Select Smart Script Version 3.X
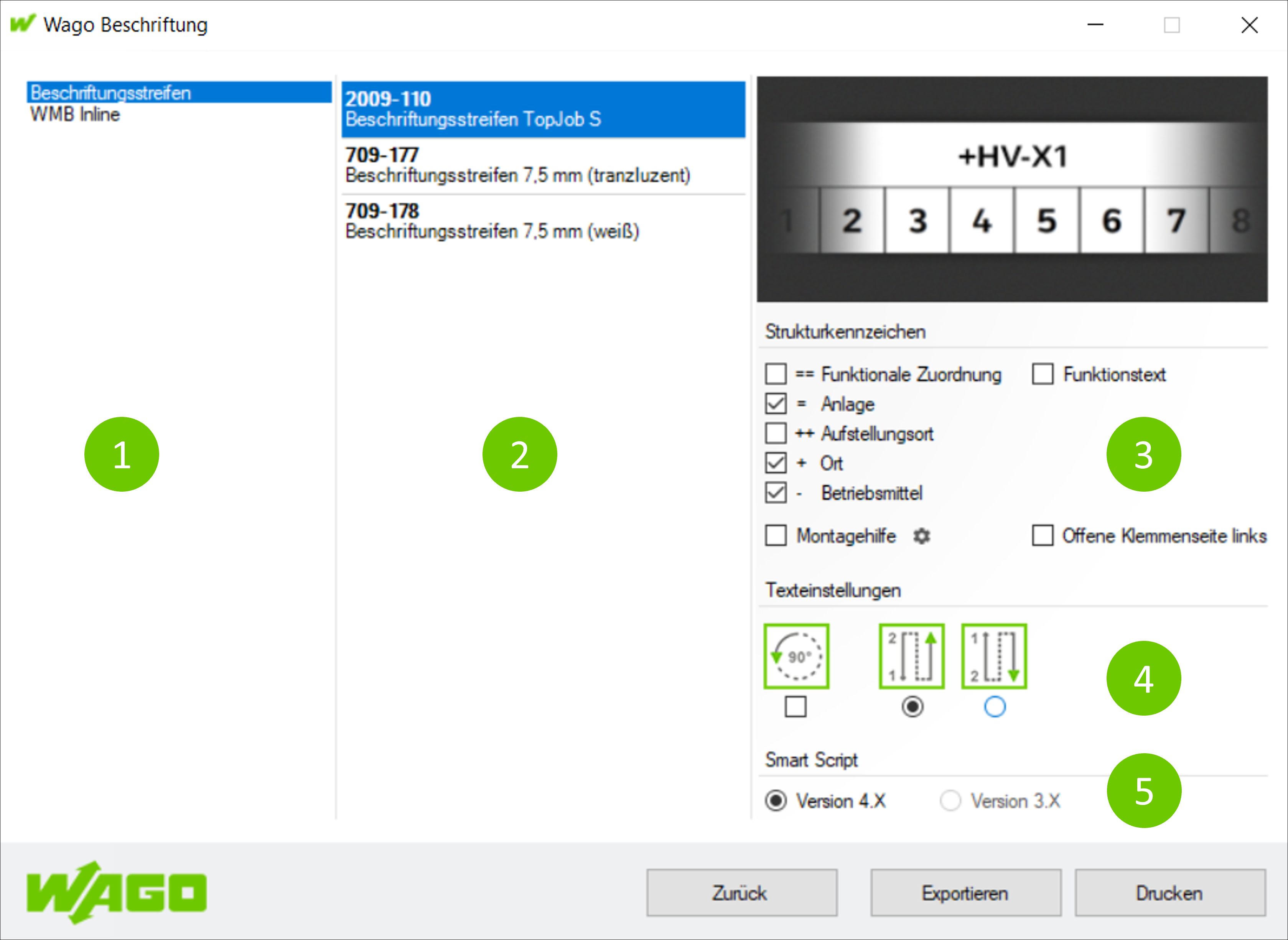The image size is (1288, 940). click(x=950, y=801)
